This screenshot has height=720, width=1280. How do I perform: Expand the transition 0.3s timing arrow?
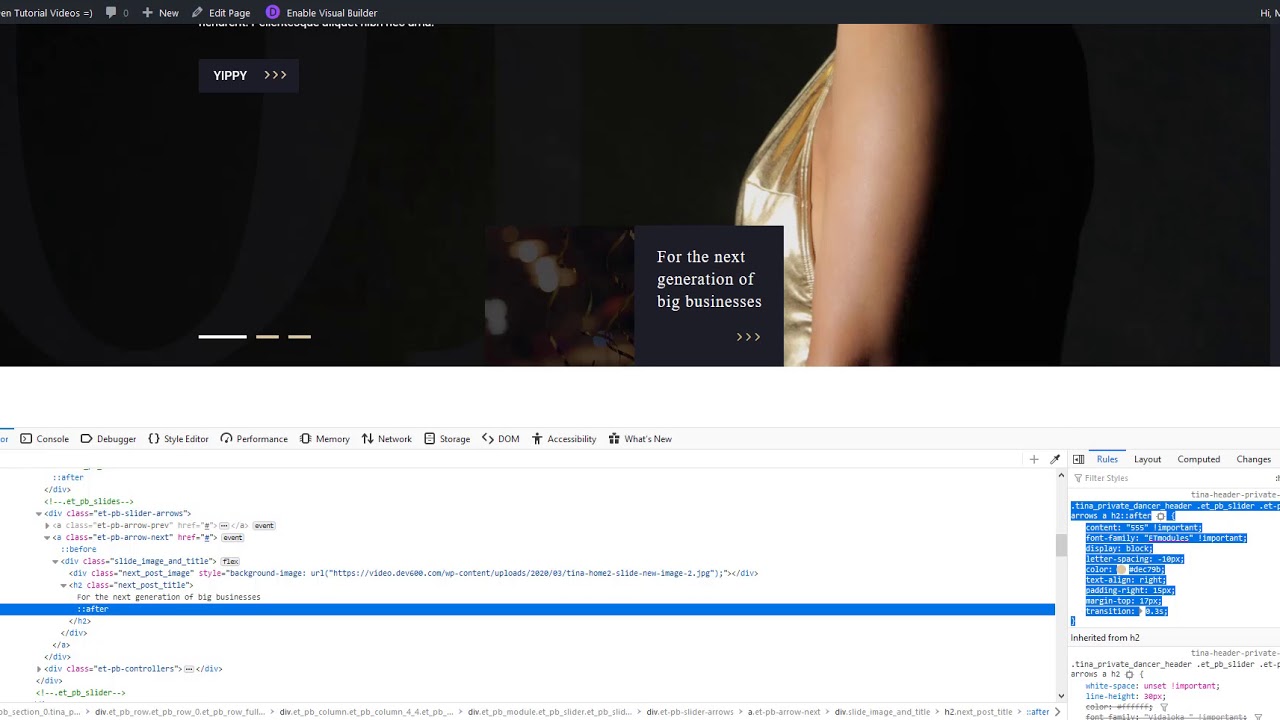click(x=1140, y=611)
